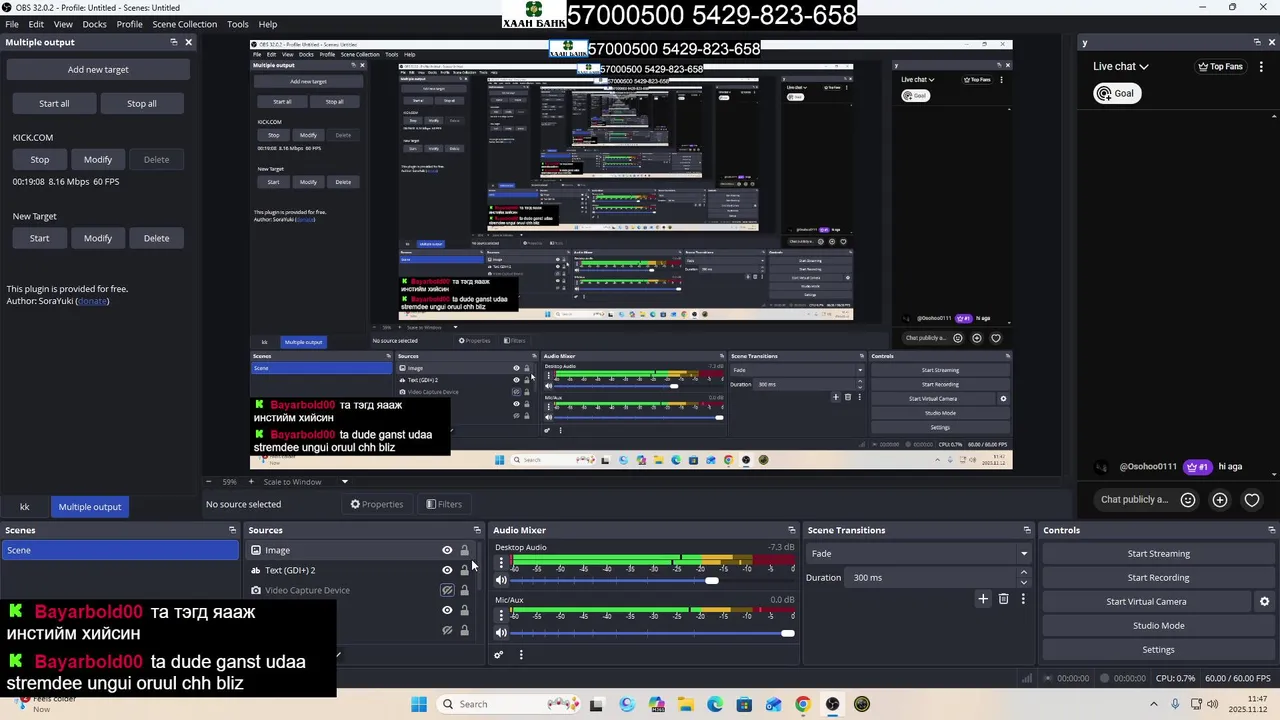Enable Studio Mode
The height and width of the screenshot is (720, 1280).
point(1158,626)
